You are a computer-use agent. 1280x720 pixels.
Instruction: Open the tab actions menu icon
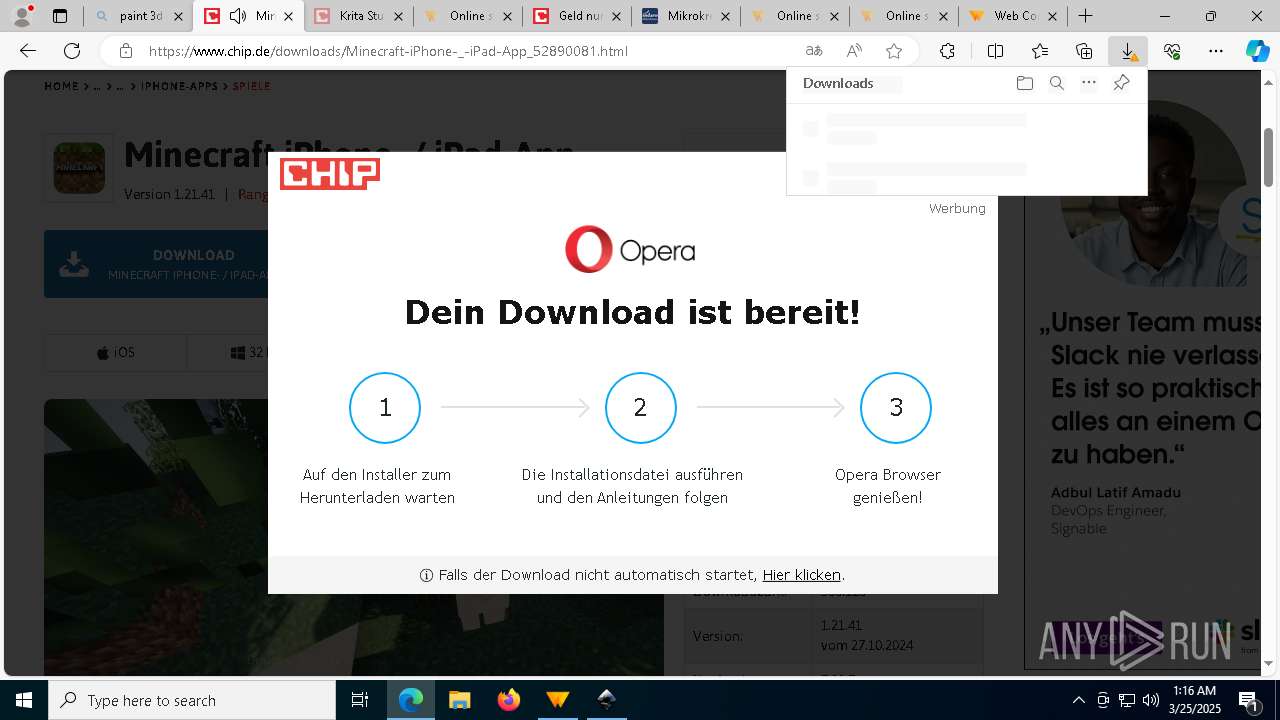[x=60, y=16]
